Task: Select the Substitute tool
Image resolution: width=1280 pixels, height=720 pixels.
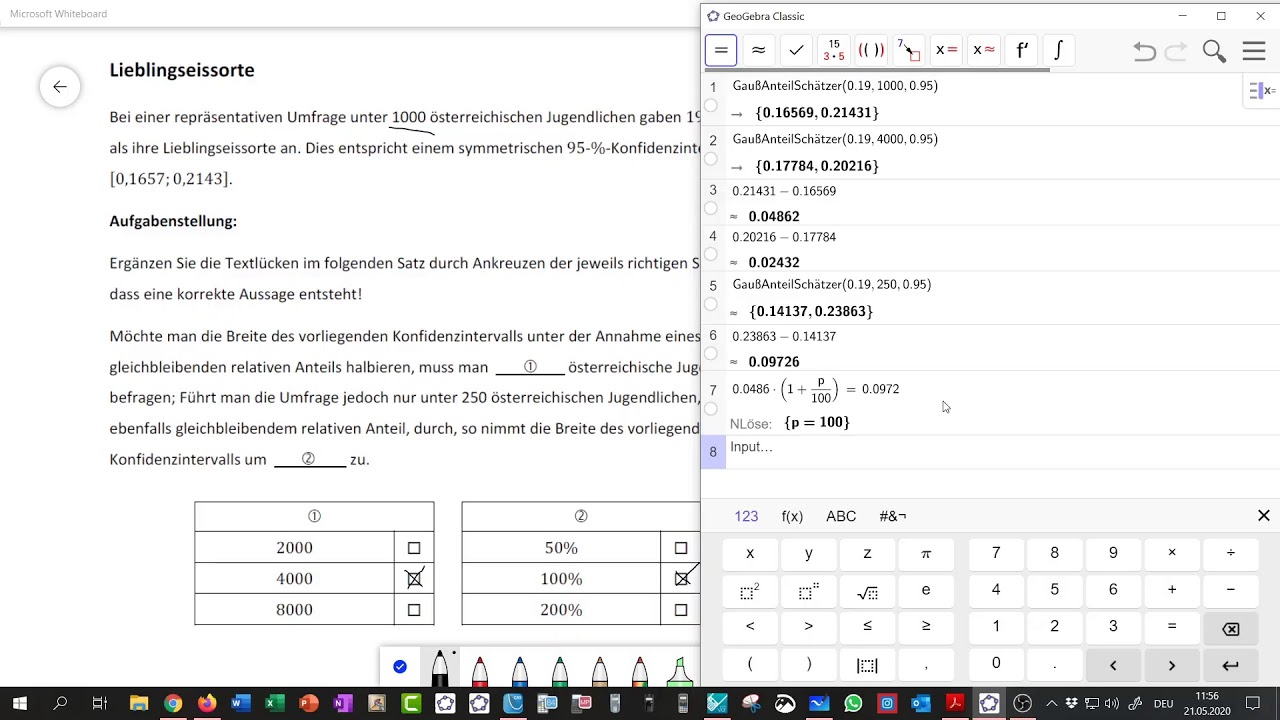Action: coord(908,50)
